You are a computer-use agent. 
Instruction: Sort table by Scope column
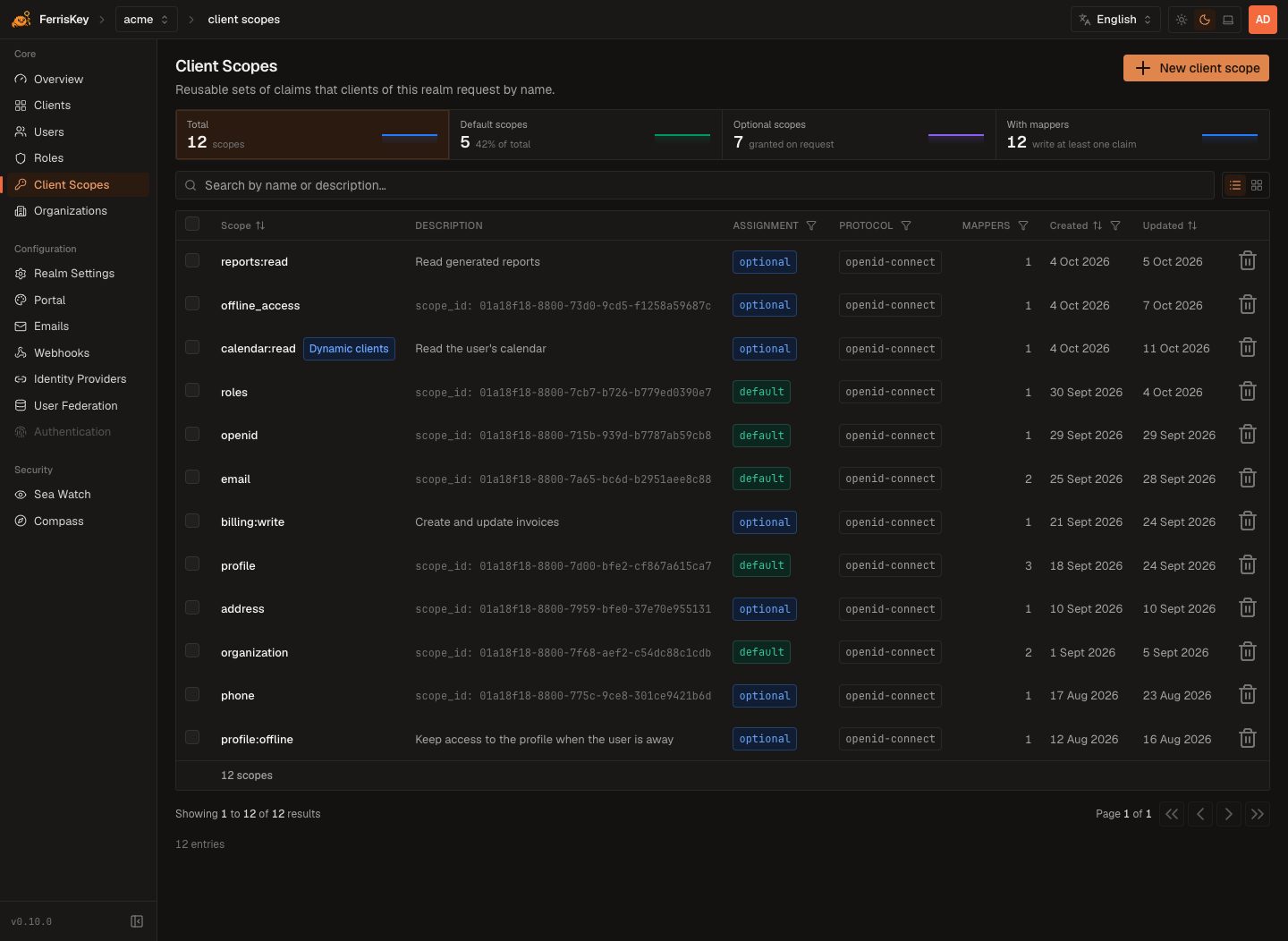click(x=242, y=225)
